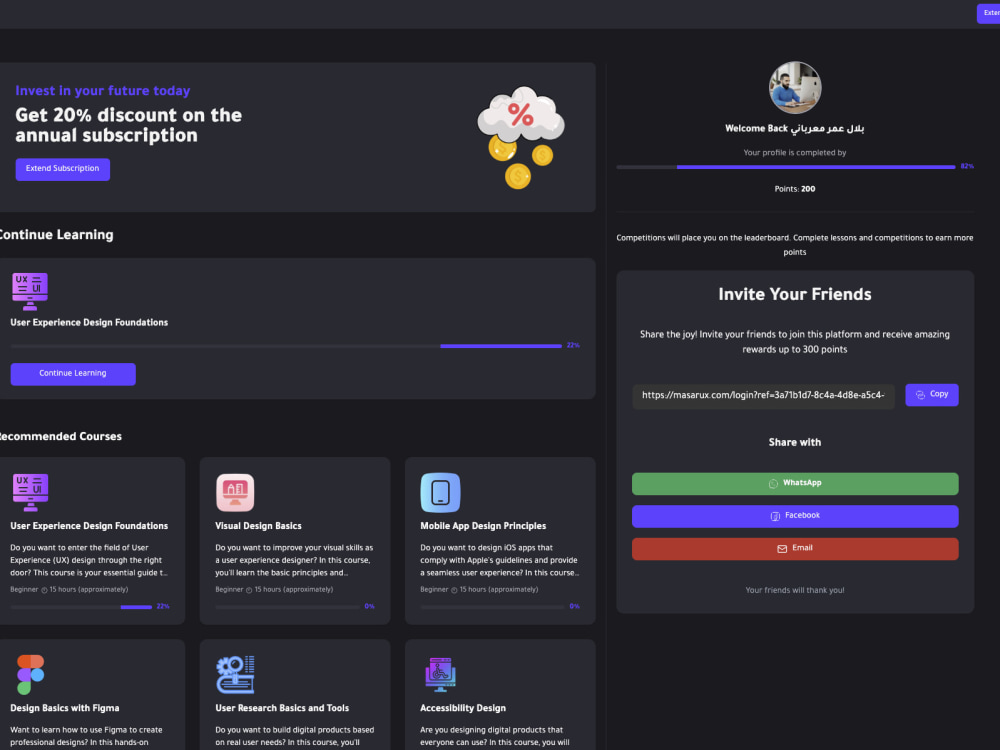Click the profile completion progress bar
Screen dimensions: 1000x750
tap(786, 167)
